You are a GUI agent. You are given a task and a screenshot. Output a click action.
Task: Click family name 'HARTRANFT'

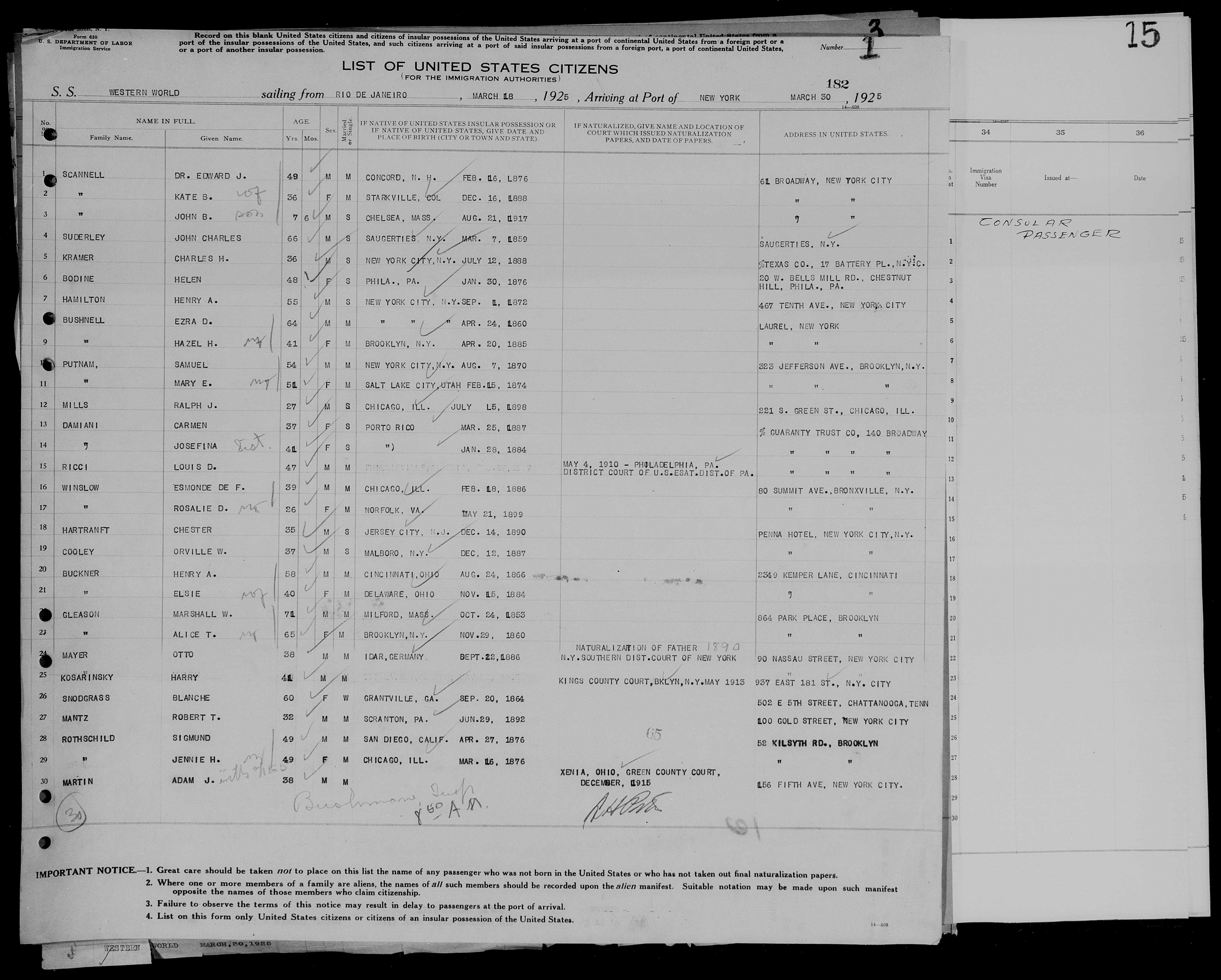[x=86, y=531]
